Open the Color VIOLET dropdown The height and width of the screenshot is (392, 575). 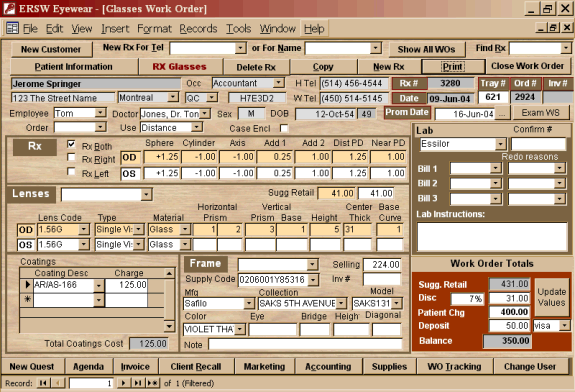click(x=240, y=329)
